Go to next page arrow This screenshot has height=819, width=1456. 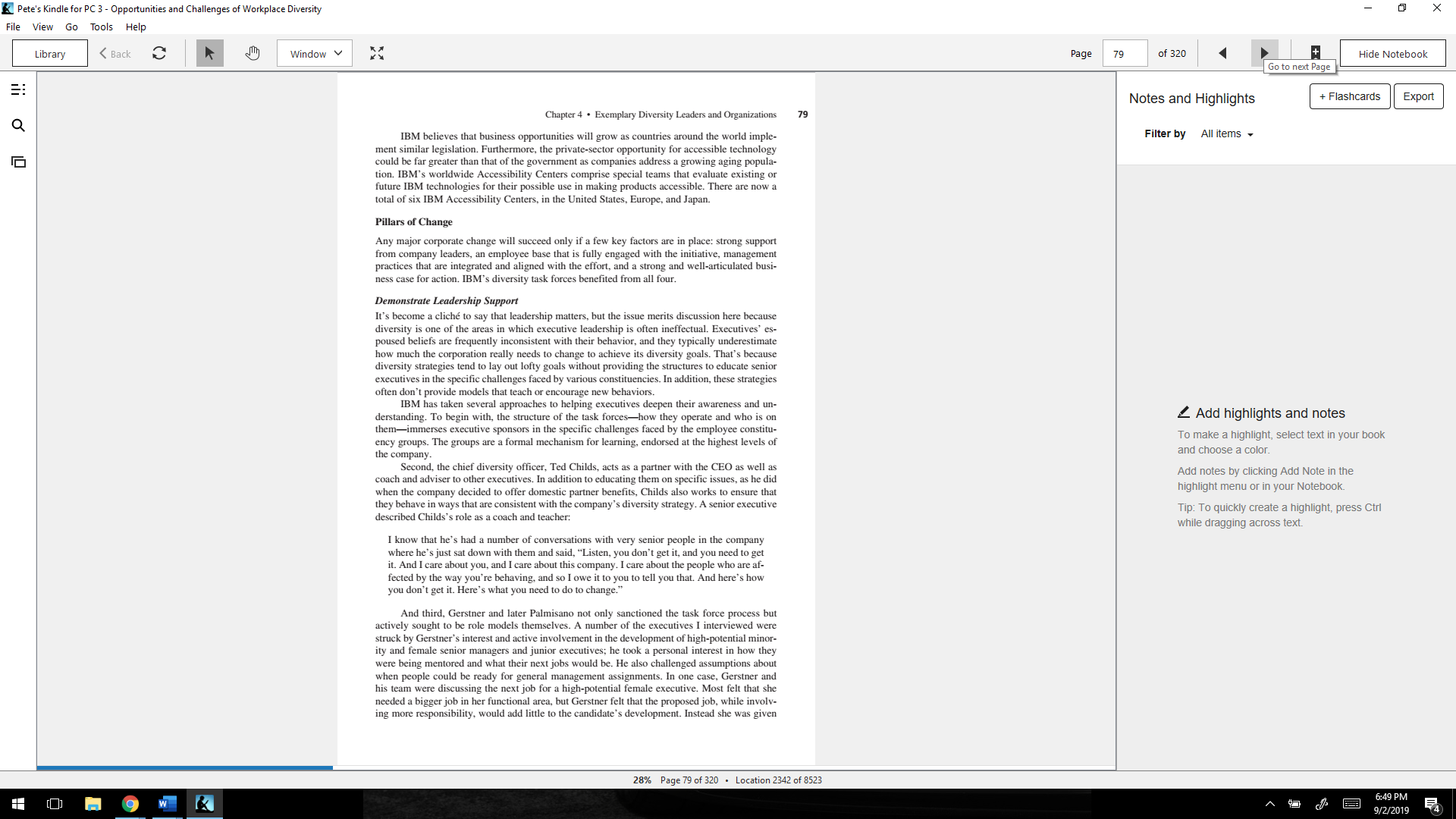(x=1264, y=53)
